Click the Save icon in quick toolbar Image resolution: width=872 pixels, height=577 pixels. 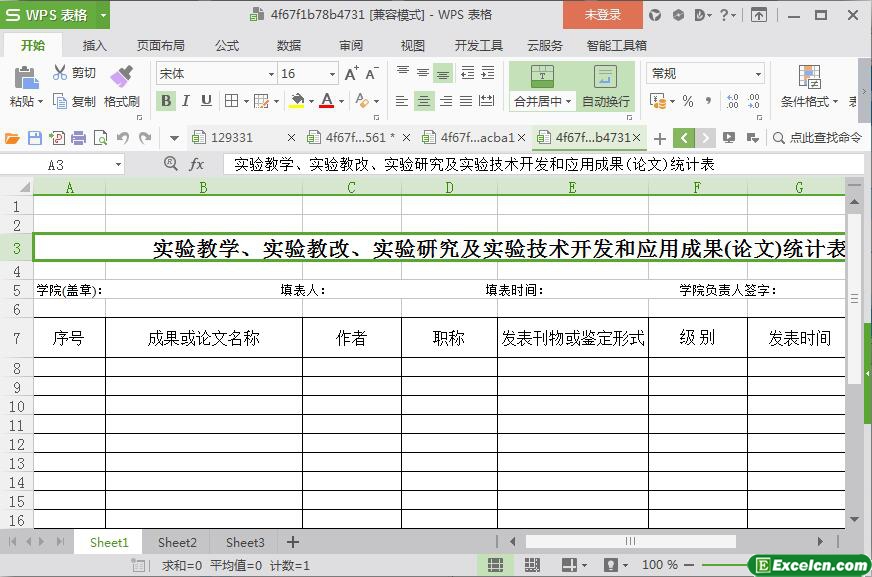pos(35,138)
